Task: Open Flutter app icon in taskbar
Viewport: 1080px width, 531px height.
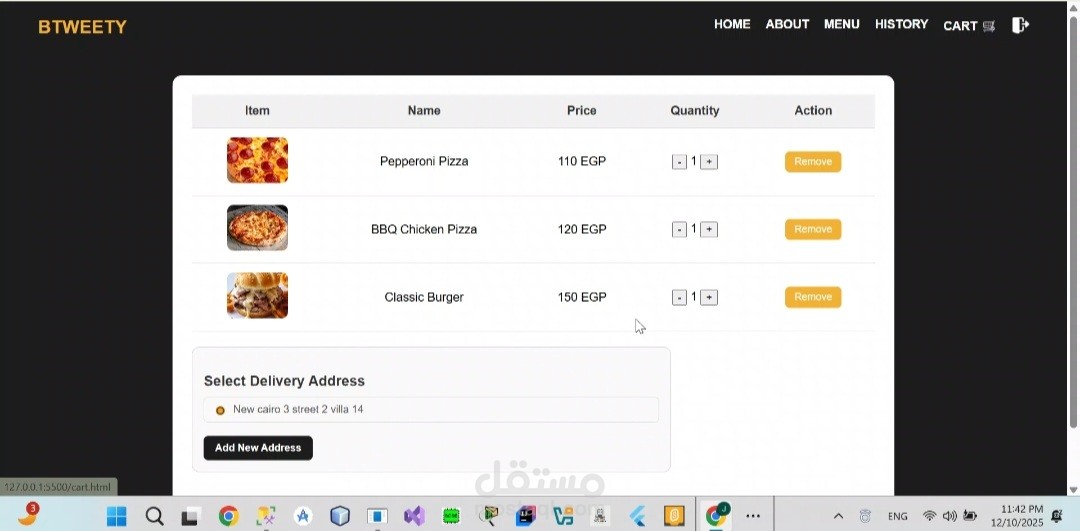Action: pyautogui.click(x=638, y=516)
